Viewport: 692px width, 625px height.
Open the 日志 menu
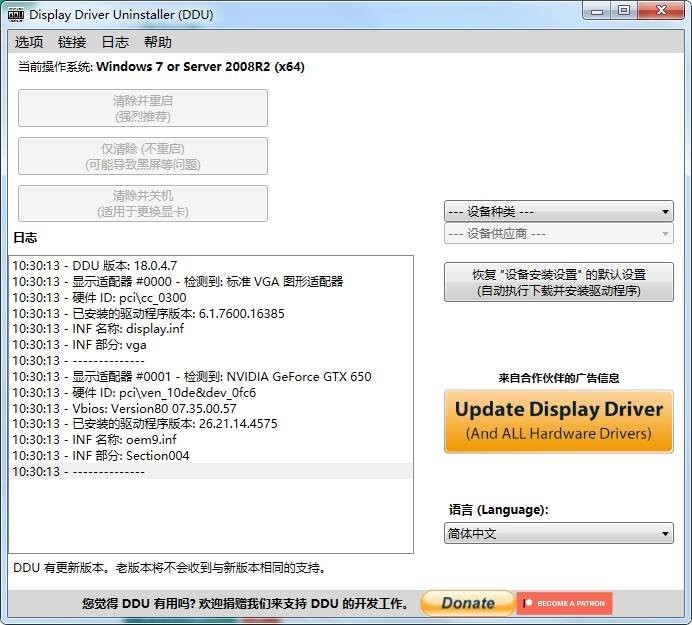pos(115,42)
